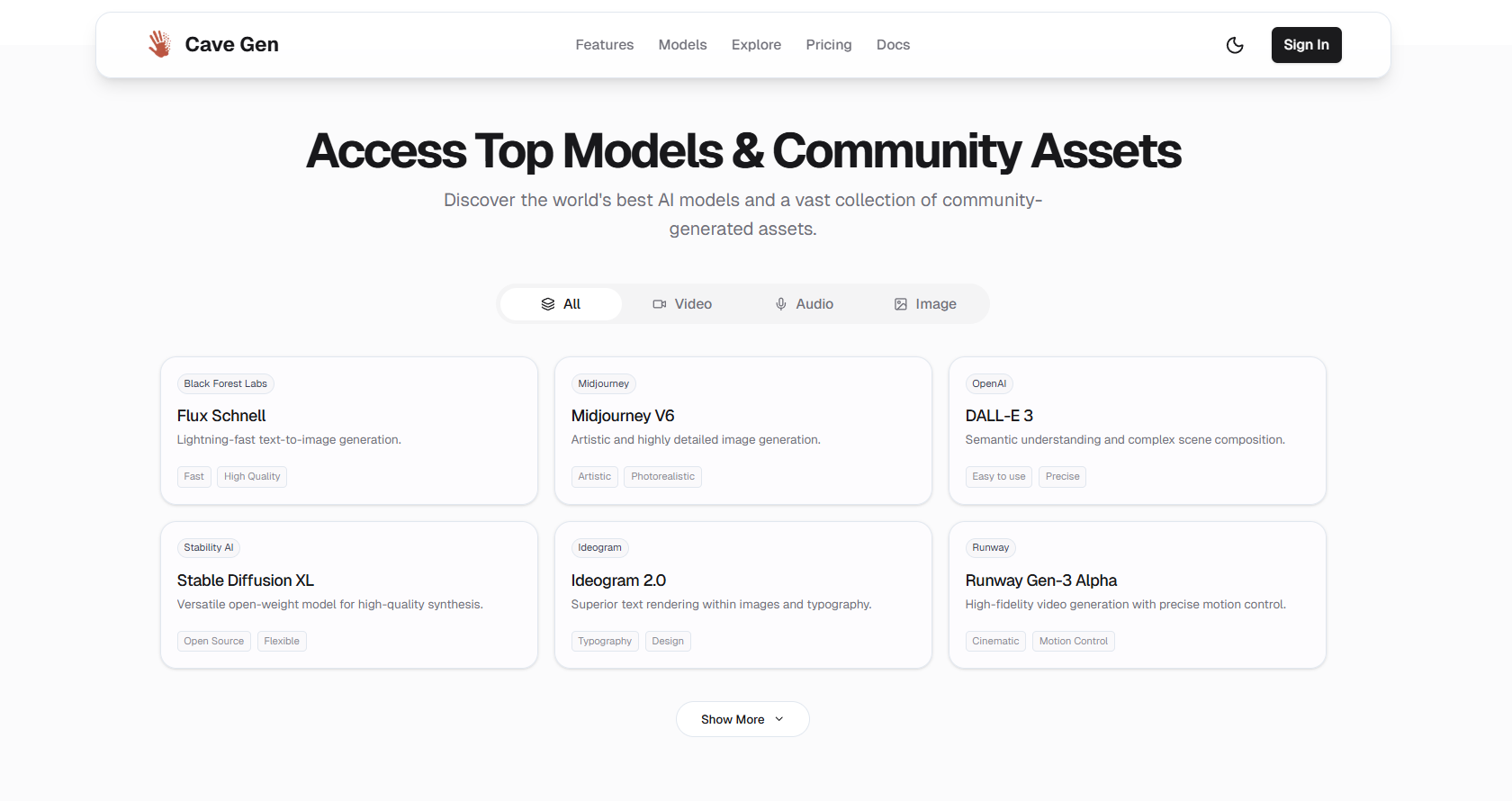Image resolution: width=1512 pixels, height=801 pixels.
Task: Click the Show More button label
Action: coord(733,719)
